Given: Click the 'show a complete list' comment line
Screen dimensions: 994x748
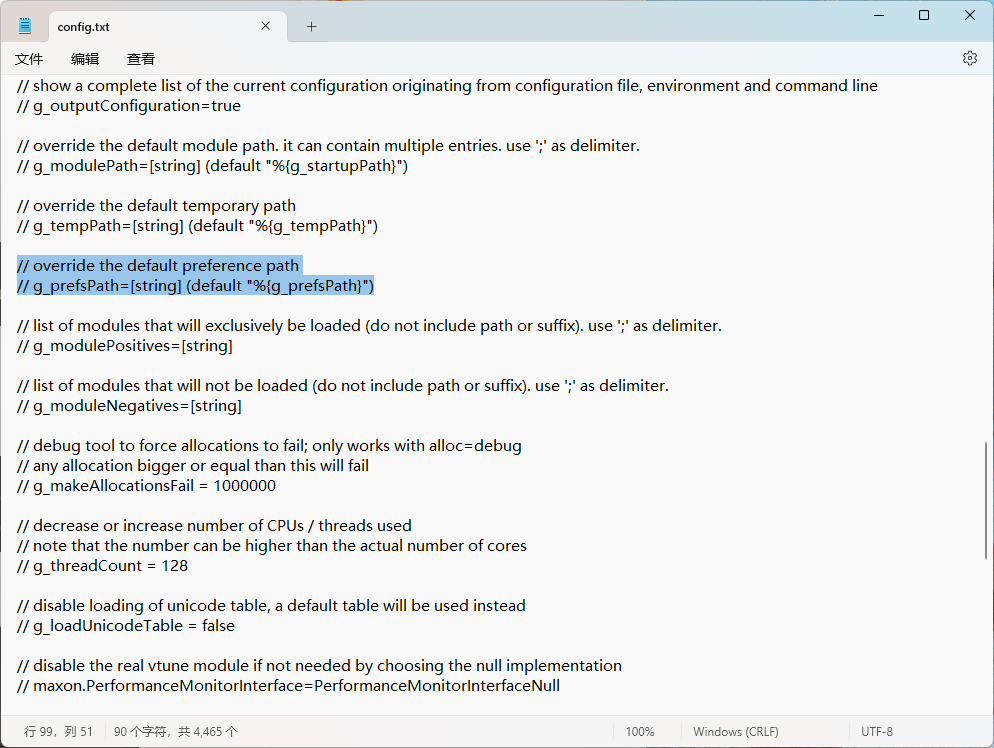Looking at the screenshot, I should (448, 86).
